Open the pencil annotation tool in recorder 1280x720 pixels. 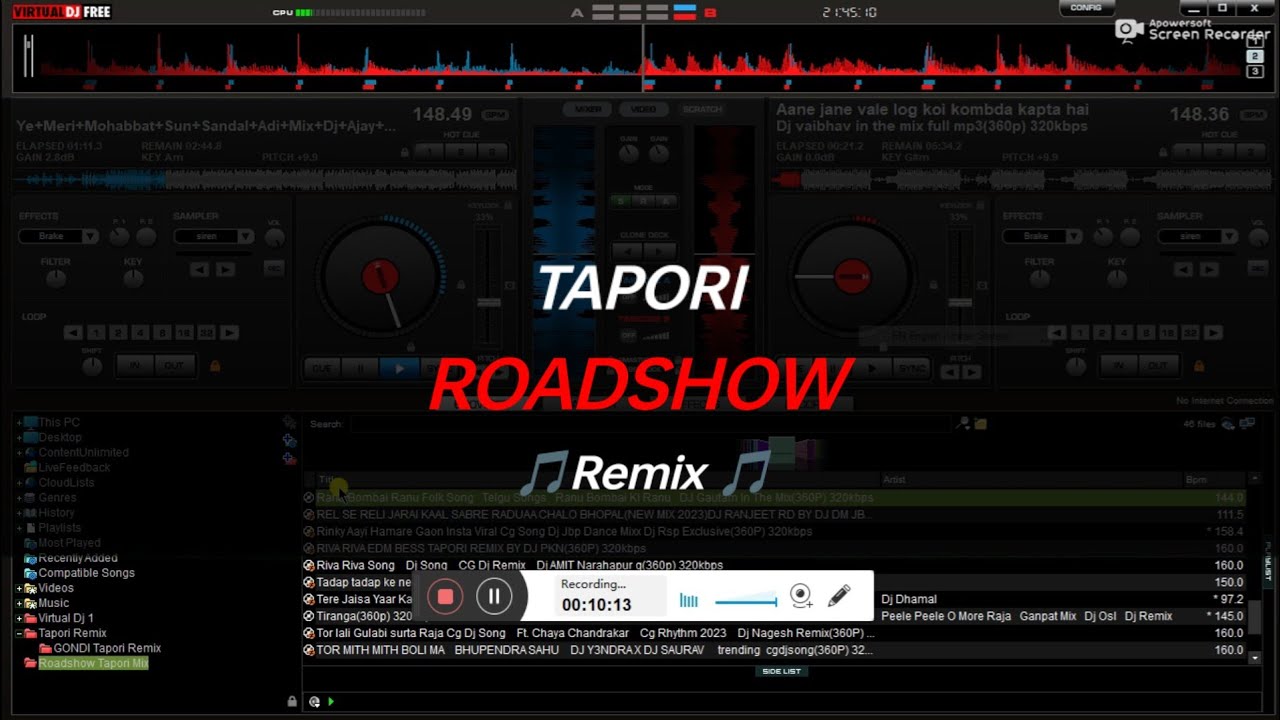coord(839,597)
